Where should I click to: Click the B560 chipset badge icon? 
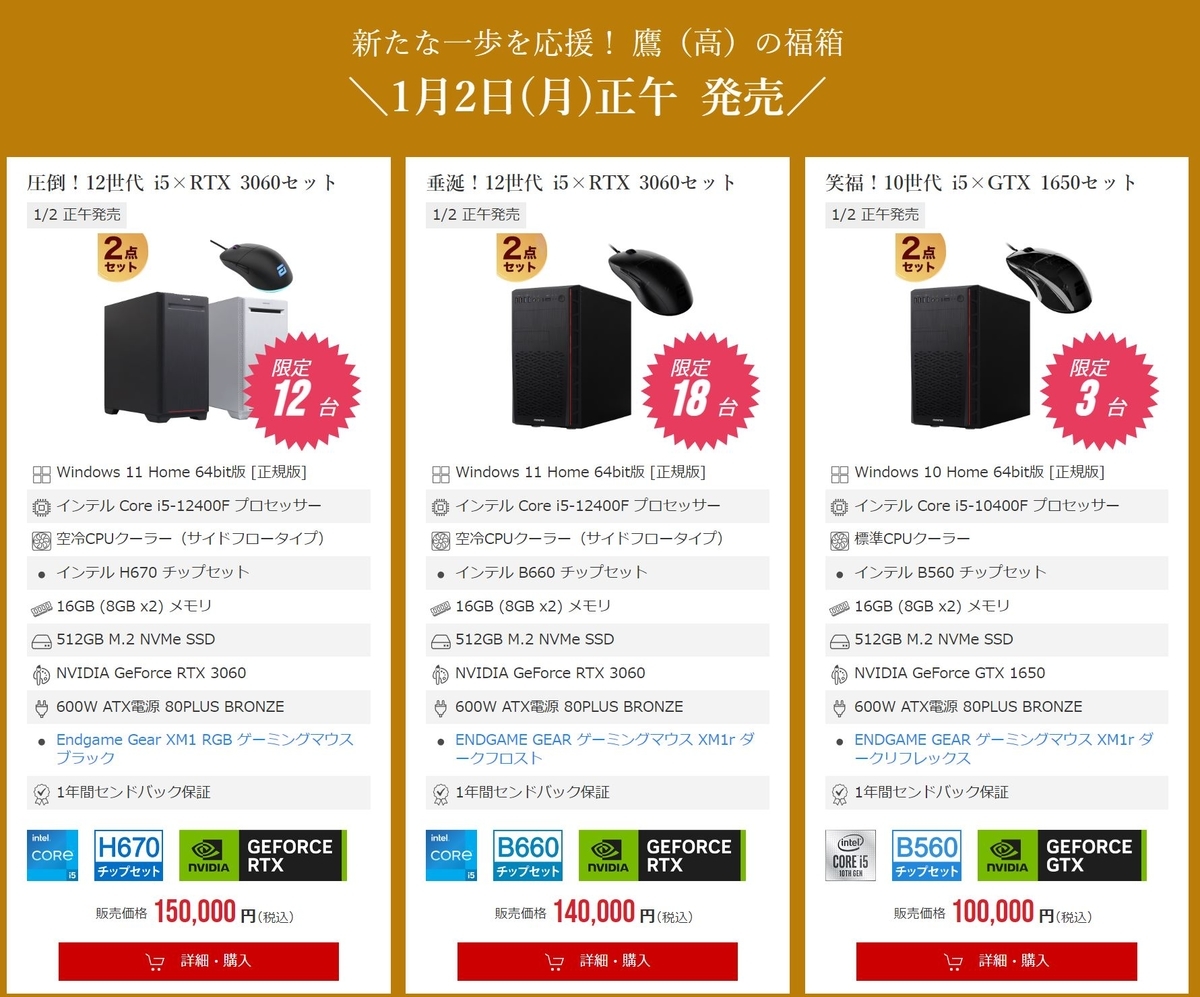926,855
